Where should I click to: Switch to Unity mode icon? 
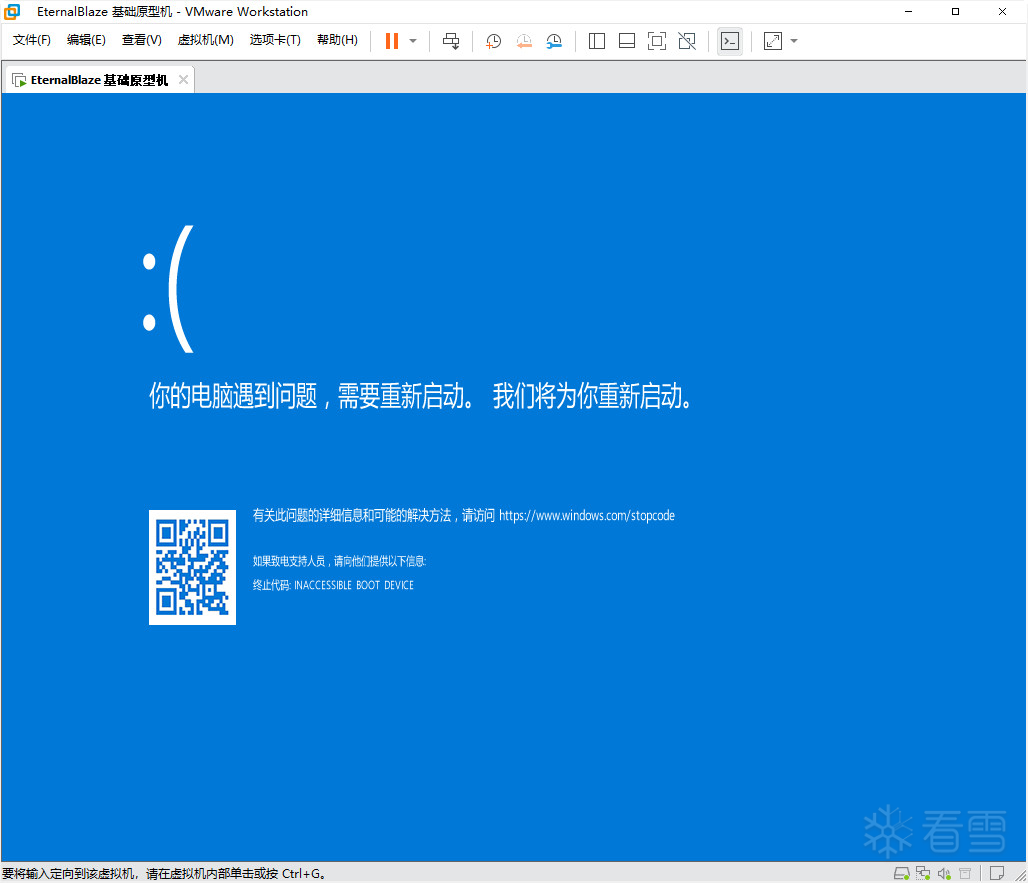687,41
